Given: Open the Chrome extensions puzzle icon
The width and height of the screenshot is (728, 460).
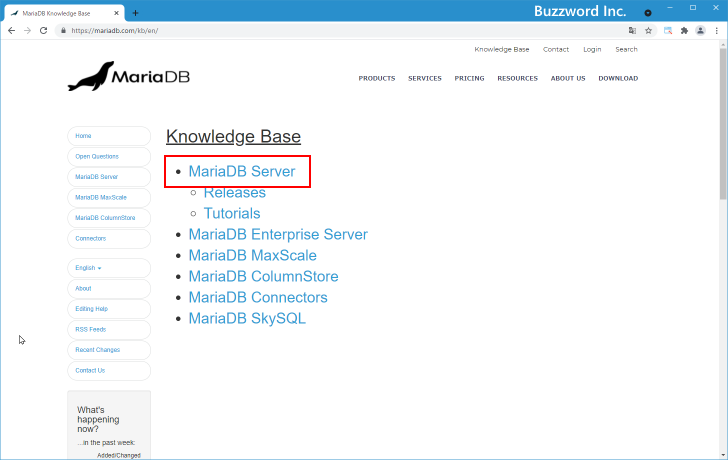Looking at the screenshot, I should pos(684,31).
